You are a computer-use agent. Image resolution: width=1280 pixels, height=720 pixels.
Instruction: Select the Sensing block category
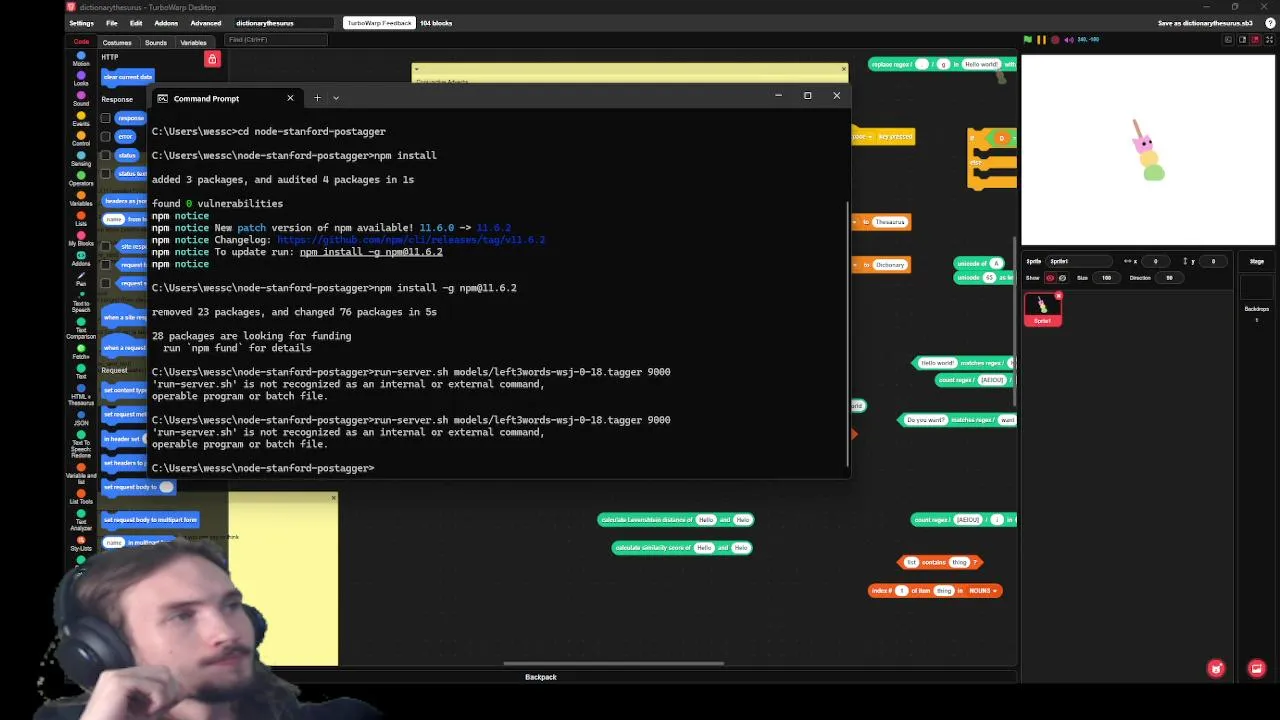(x=81, y=159)
